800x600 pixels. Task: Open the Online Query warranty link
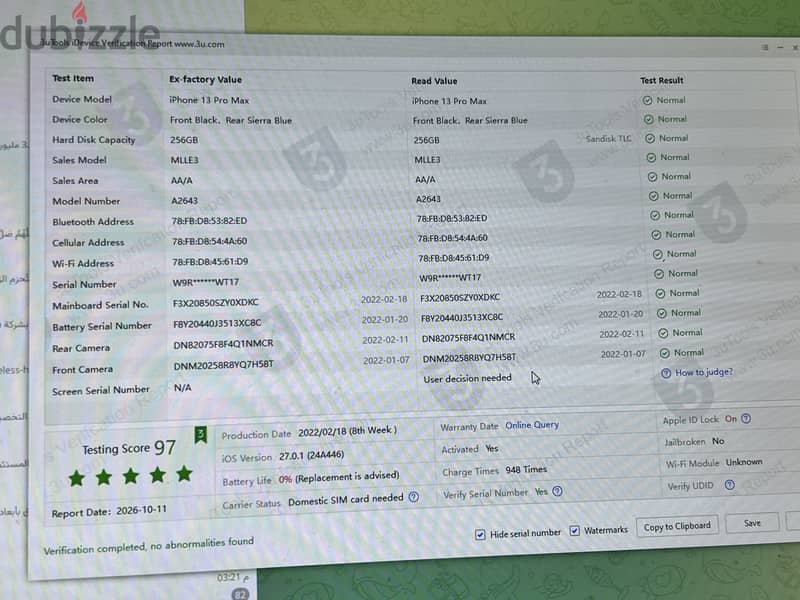(532, 425)
